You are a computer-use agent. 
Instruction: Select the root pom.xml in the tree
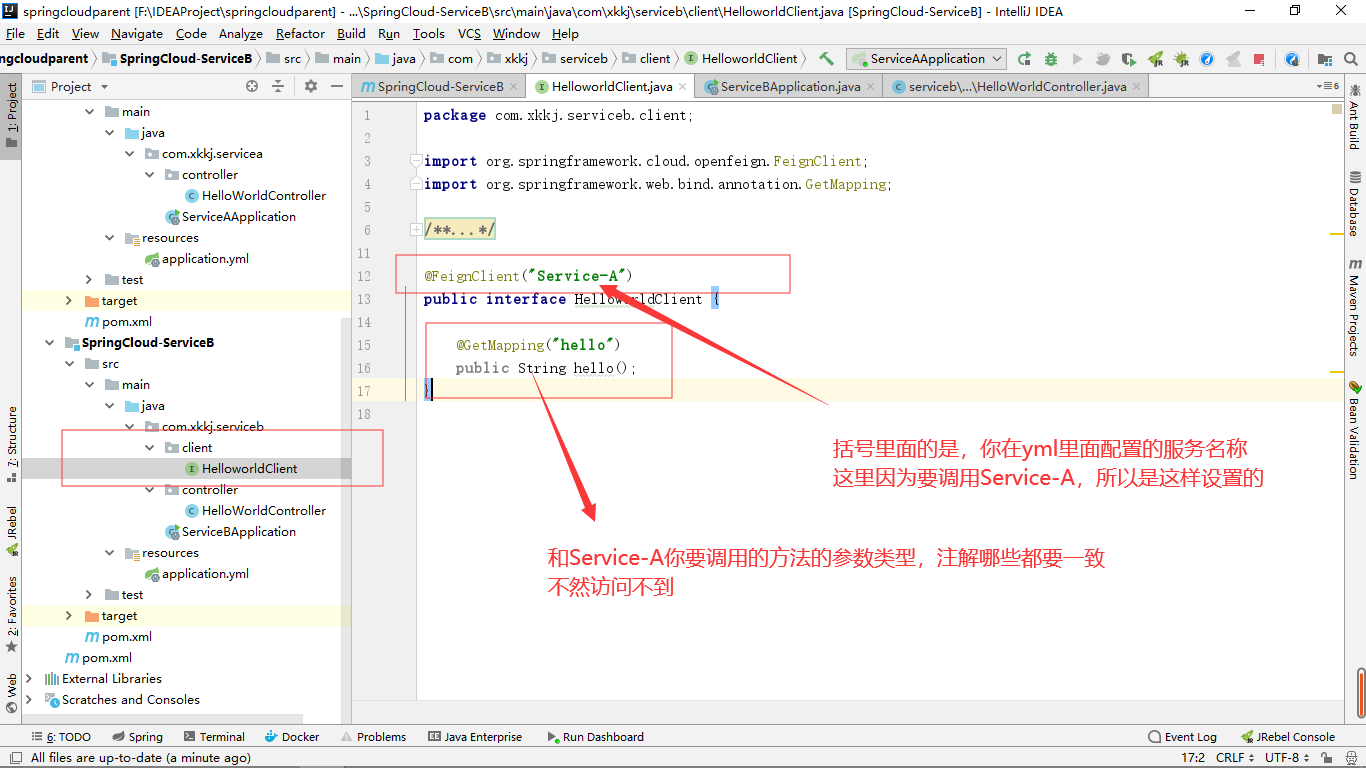click(99, 658)
